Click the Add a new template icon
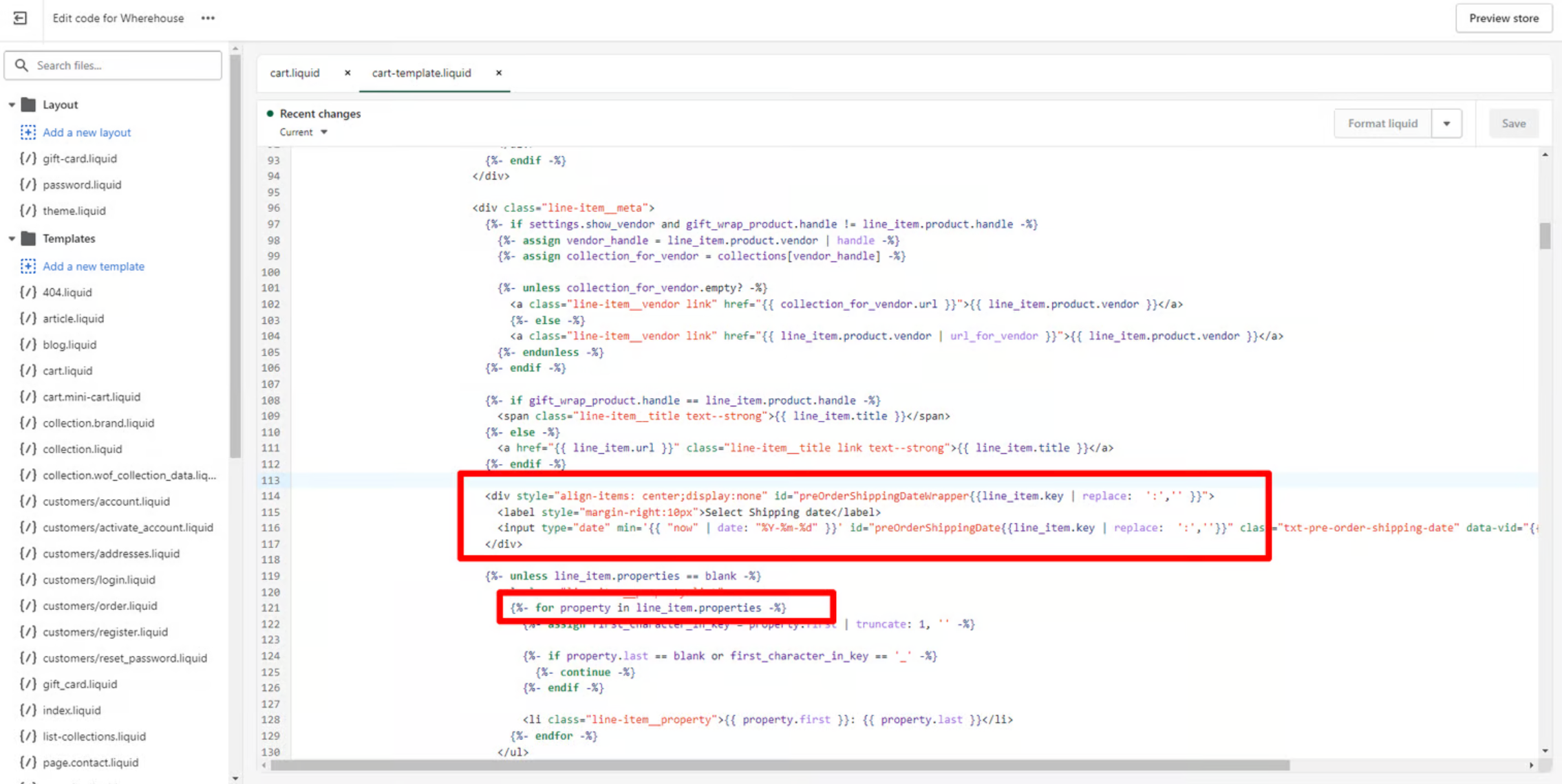Screen dimensions: 1562x784 tap(28, 266)
